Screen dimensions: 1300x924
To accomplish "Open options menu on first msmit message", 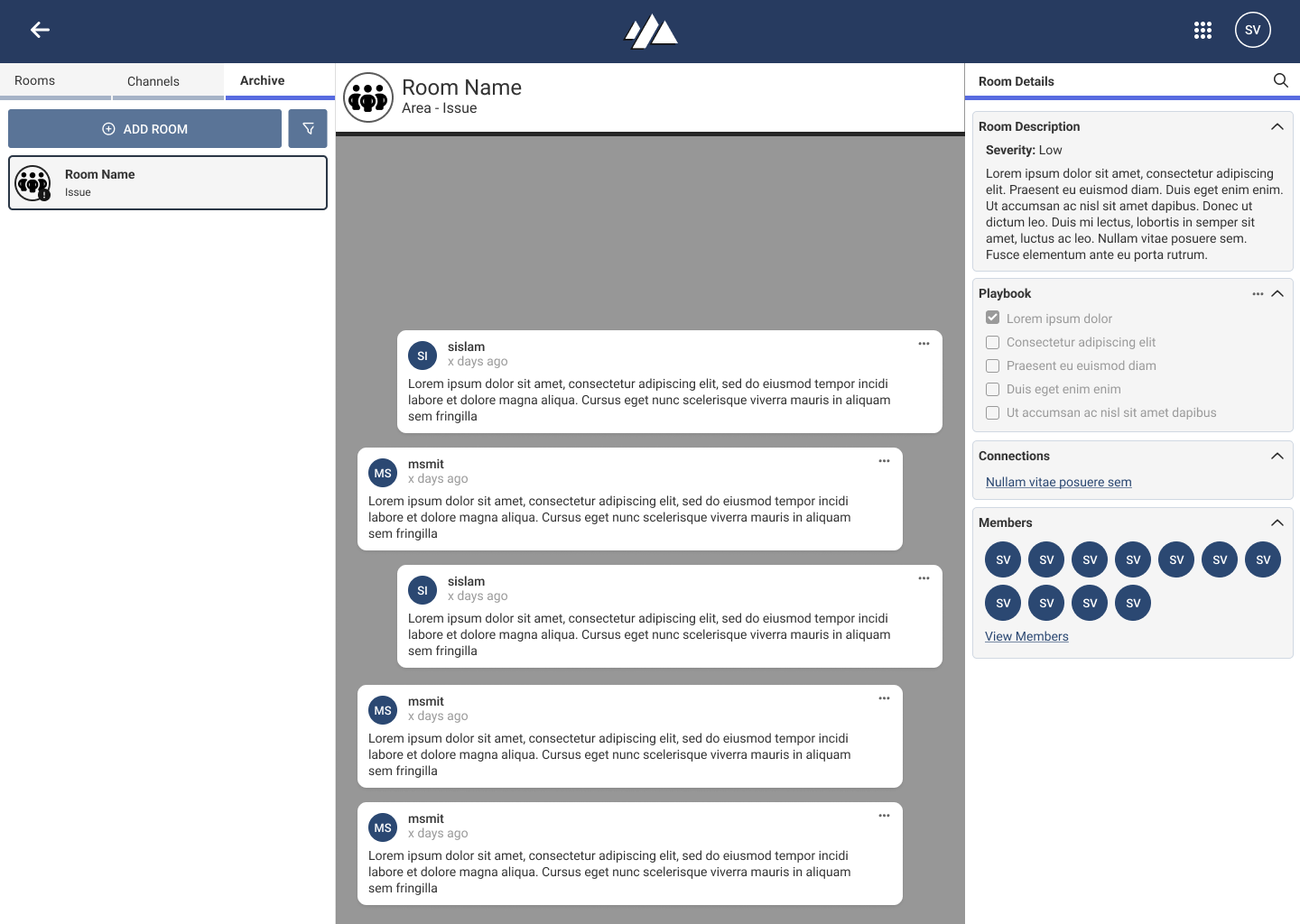I will [884, 461].
